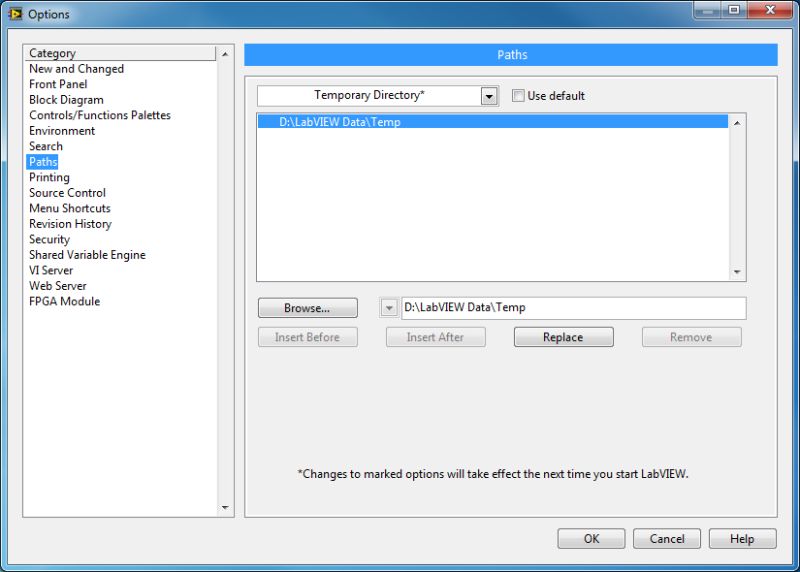Viewport: 800px width, 572px height.
Task: Click the Category list header
Action: tap(120, 53)
